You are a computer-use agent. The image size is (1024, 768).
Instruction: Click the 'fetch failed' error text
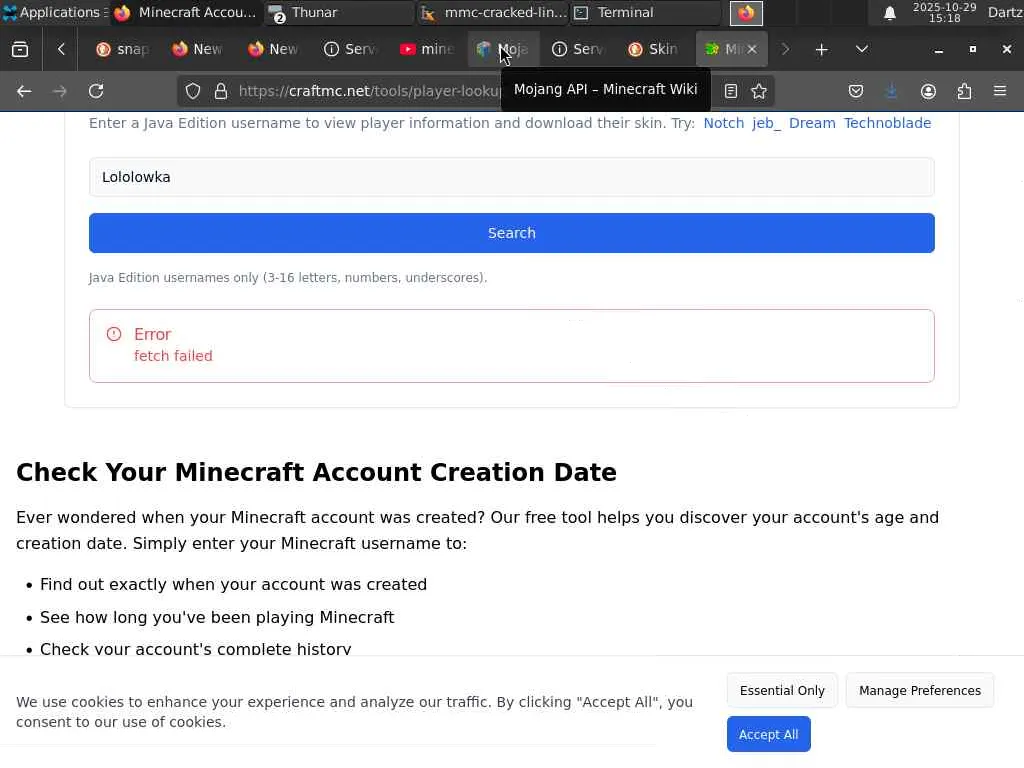[173, 356]
